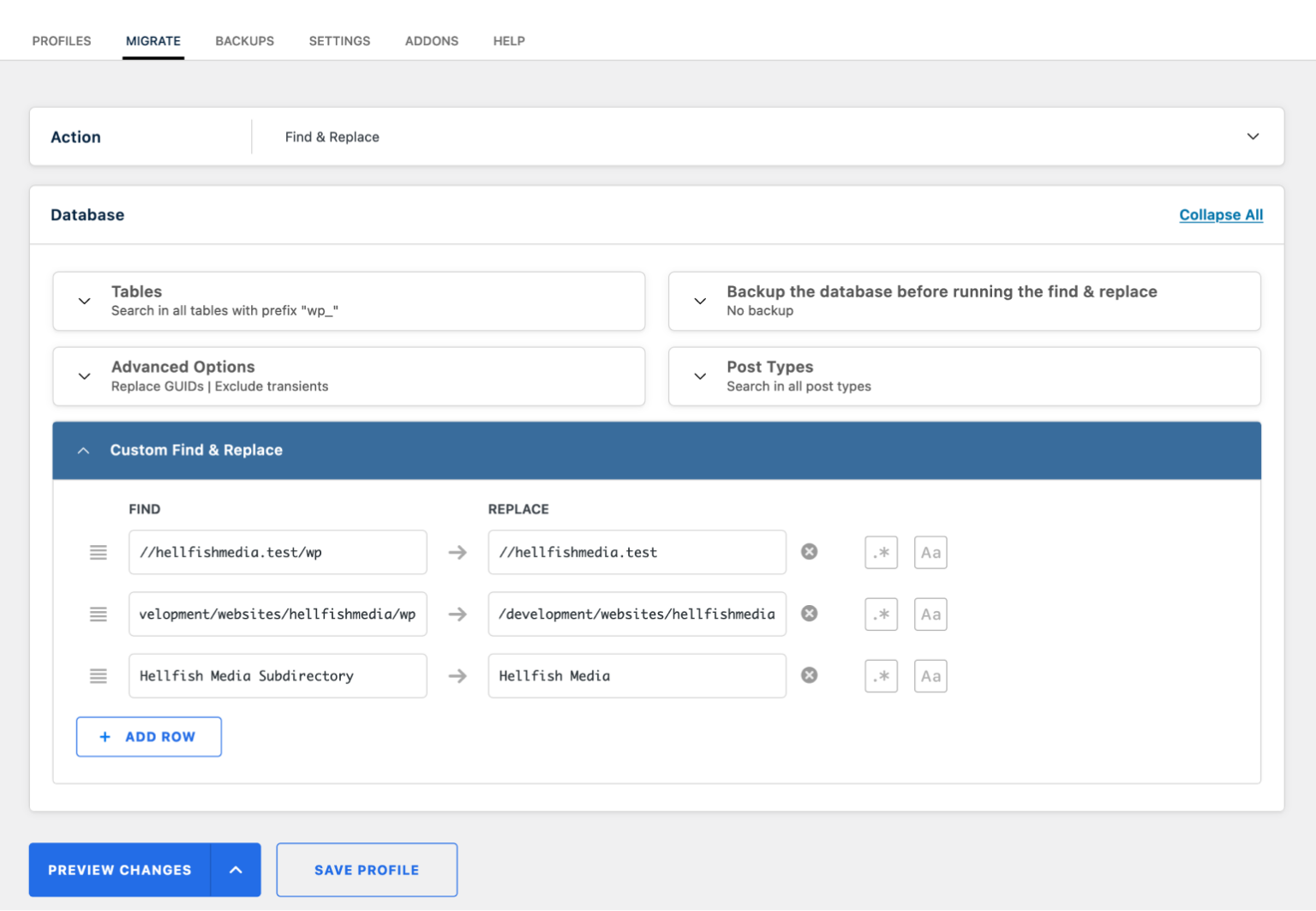Click the Collapse All link

coord(1221,214)
